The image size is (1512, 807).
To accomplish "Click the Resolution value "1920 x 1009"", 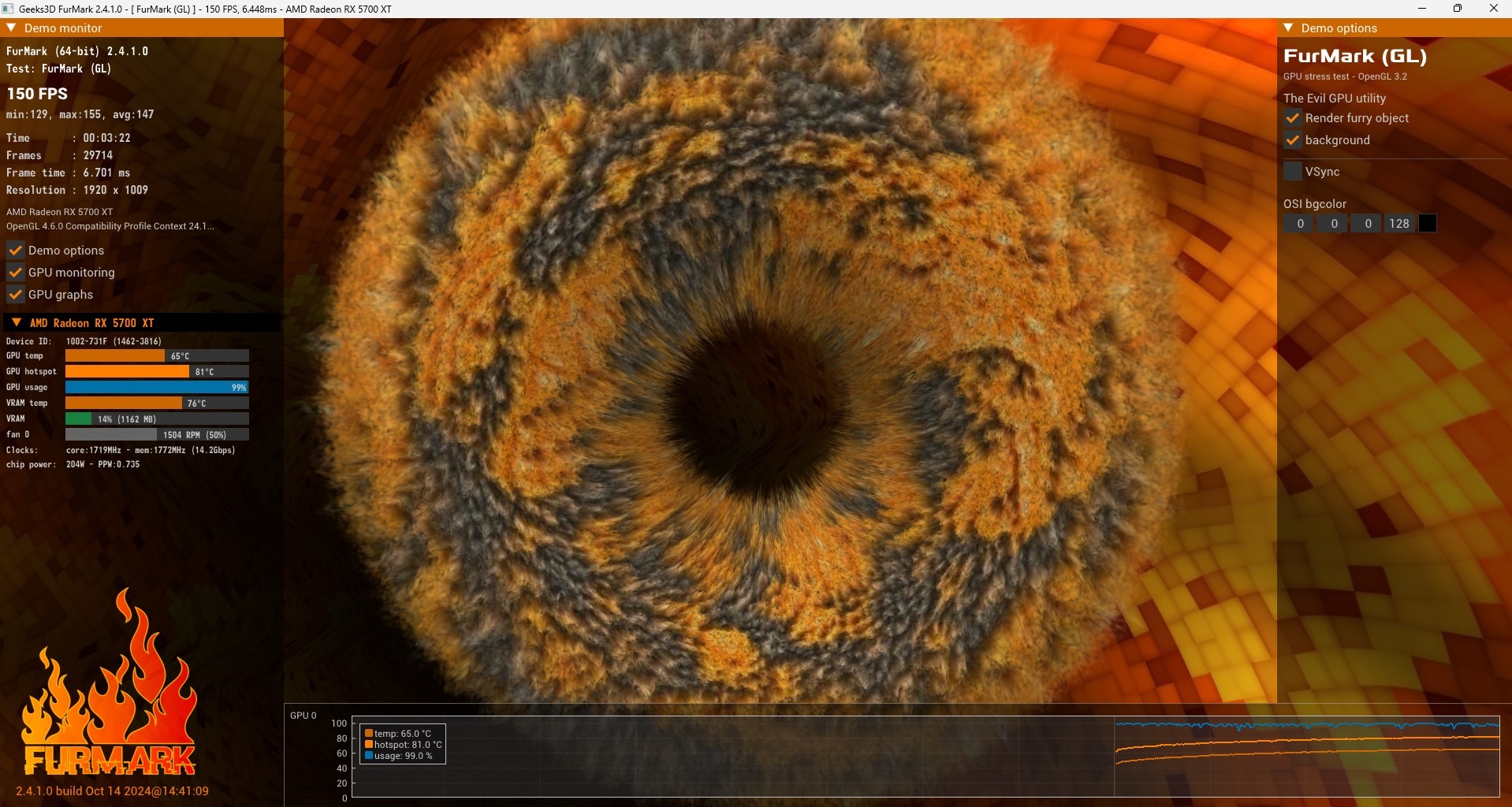I will [116, 190].
